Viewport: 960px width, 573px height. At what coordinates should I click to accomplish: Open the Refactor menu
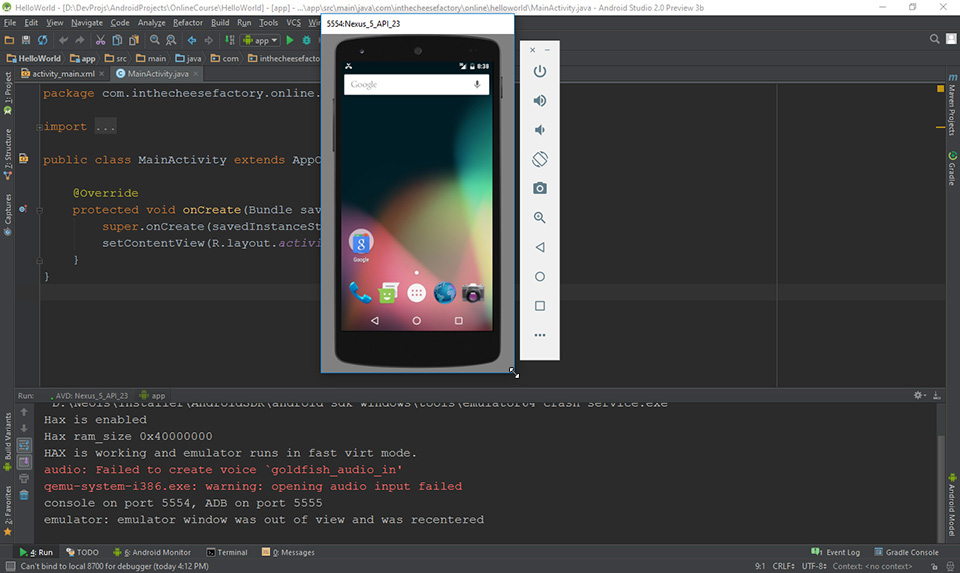point(187,23)
